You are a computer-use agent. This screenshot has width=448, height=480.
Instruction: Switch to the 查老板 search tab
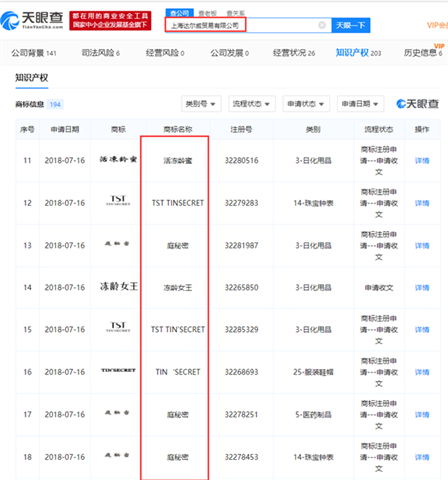tap(207, 13)
